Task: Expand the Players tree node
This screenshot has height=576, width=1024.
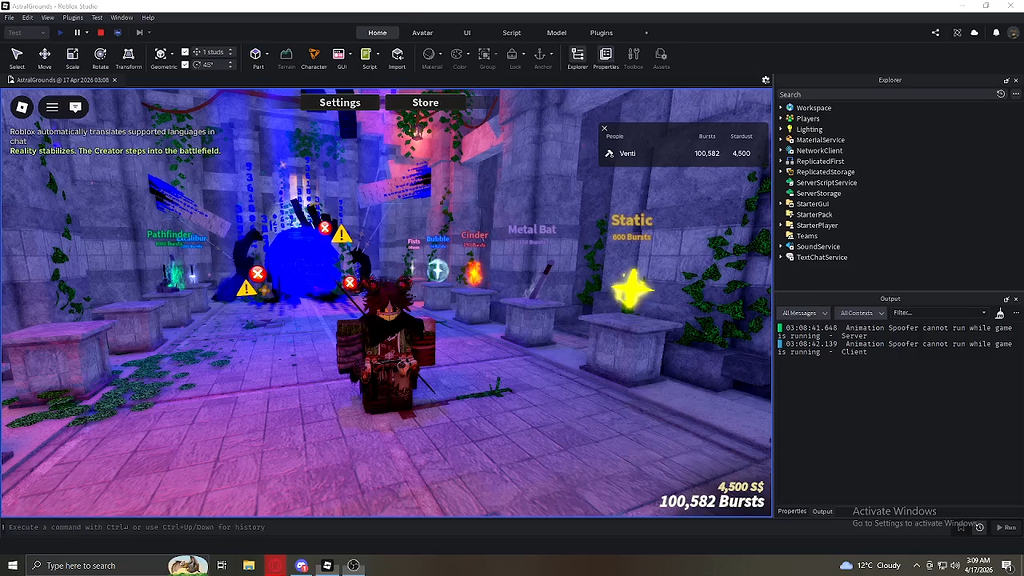Action: tap(780, 118)
